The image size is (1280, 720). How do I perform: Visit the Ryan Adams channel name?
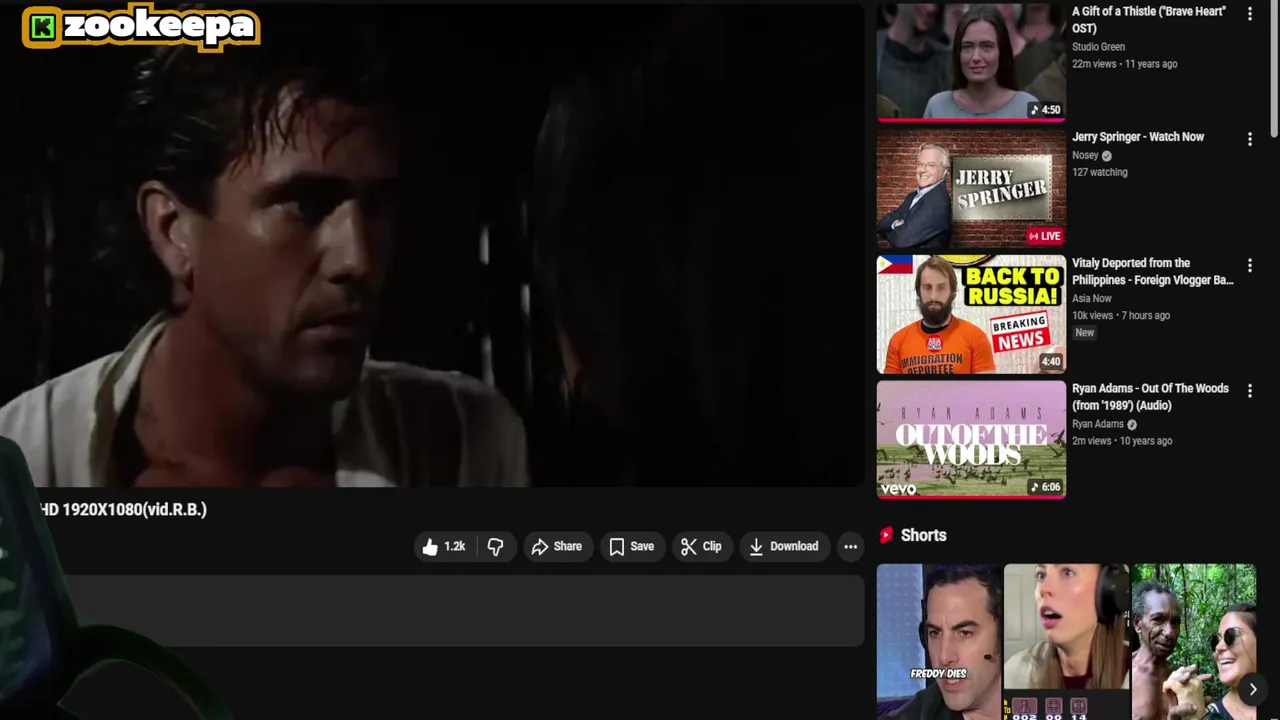tap(1098, 424)
